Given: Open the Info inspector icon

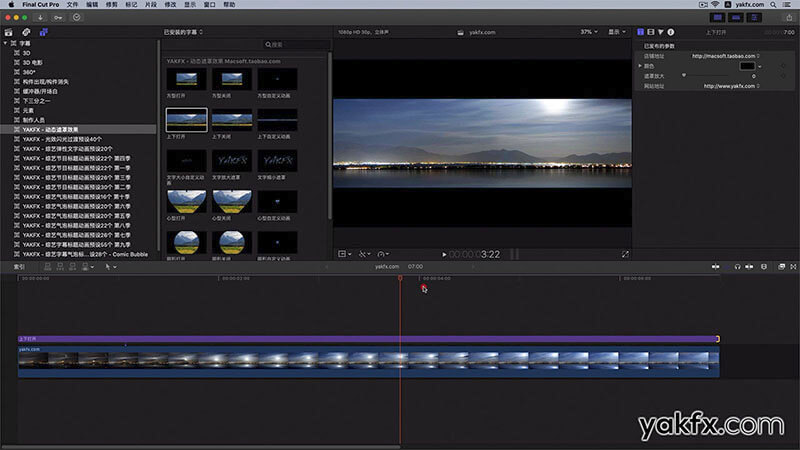Looking at the screenshot, I should click(x=671, y=32).
